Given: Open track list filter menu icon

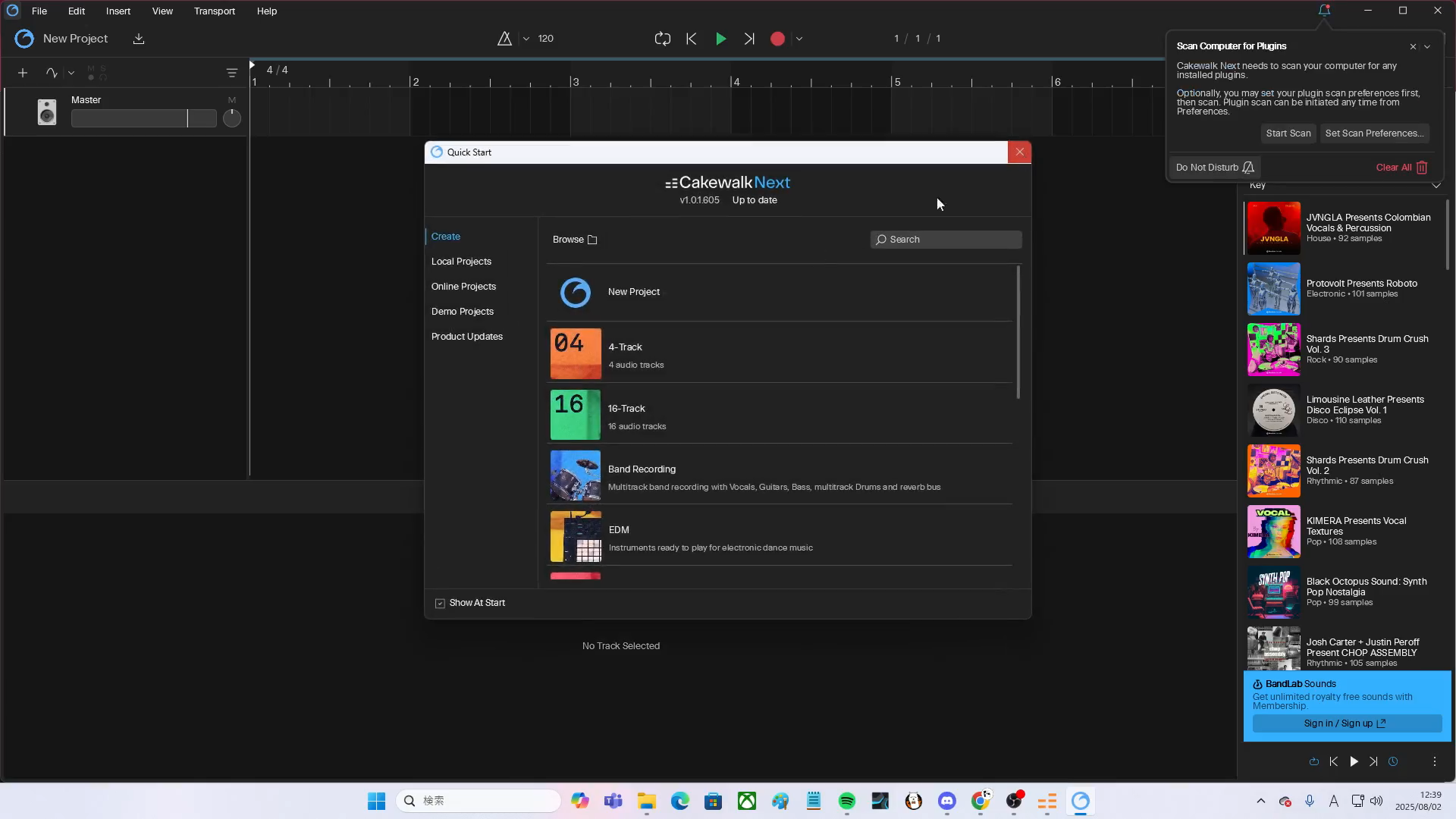Looking at the screenshot, I should [232, 73].
